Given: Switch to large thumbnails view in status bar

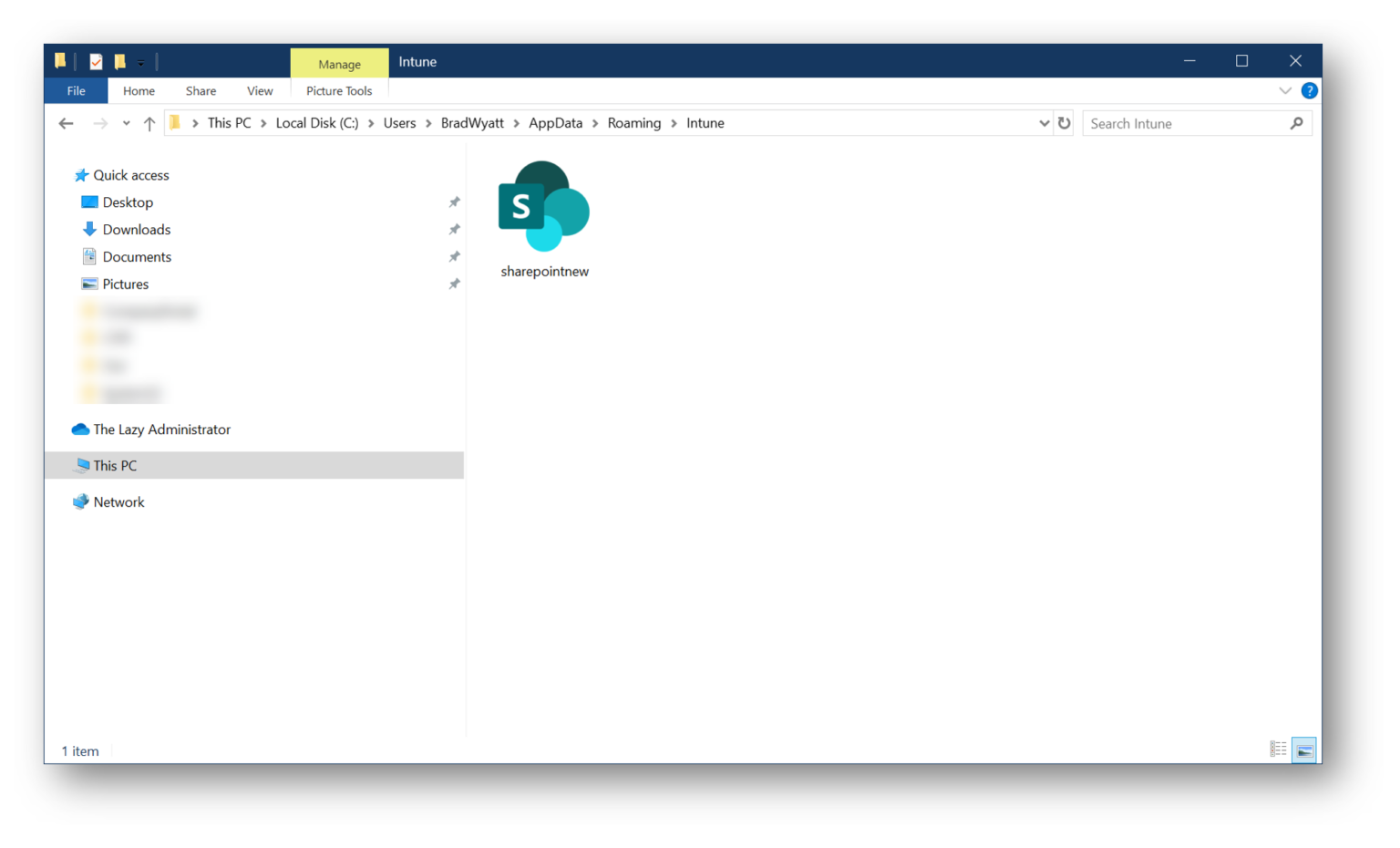Looking at the screenshot, I should tap(1304, 750).
